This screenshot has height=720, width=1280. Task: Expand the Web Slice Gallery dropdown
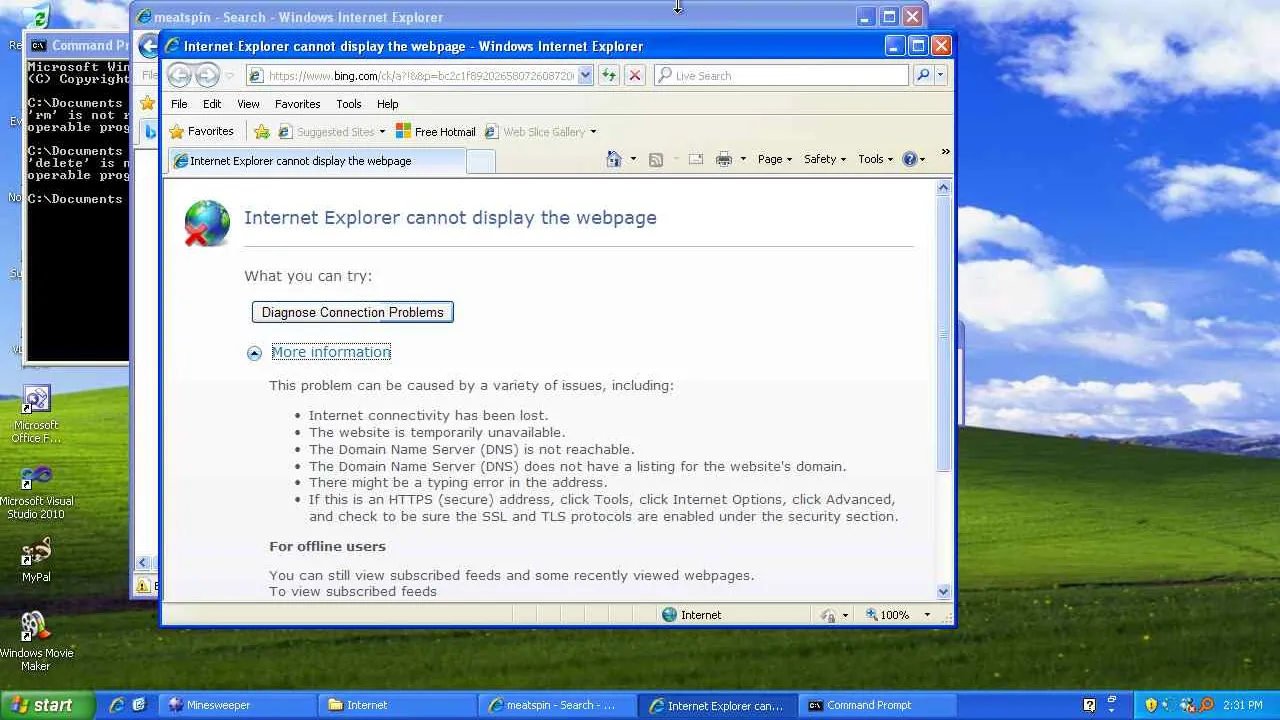pyautogui.click(x=593, y=132)
